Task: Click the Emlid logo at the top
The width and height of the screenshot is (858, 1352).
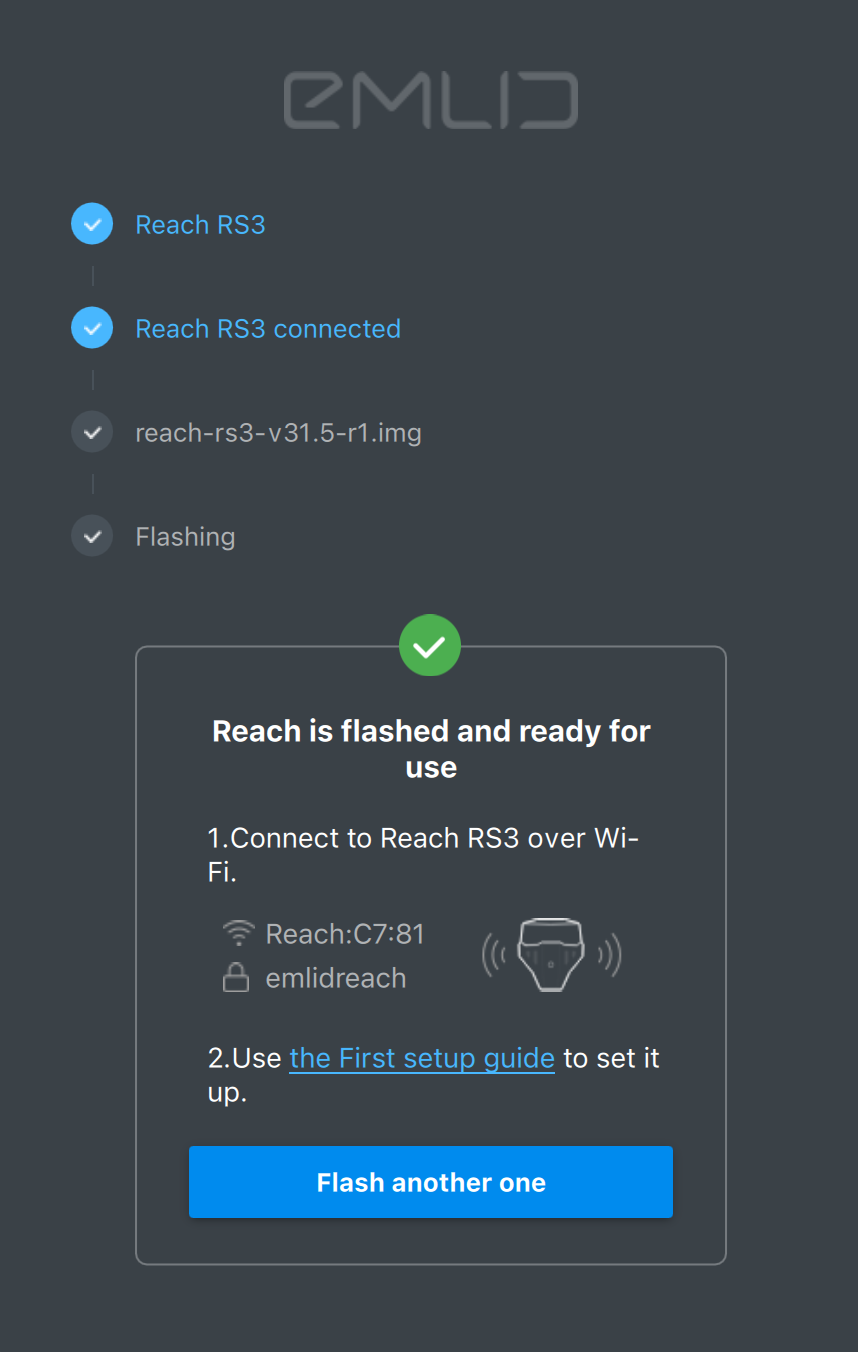Action: point(430,100)
